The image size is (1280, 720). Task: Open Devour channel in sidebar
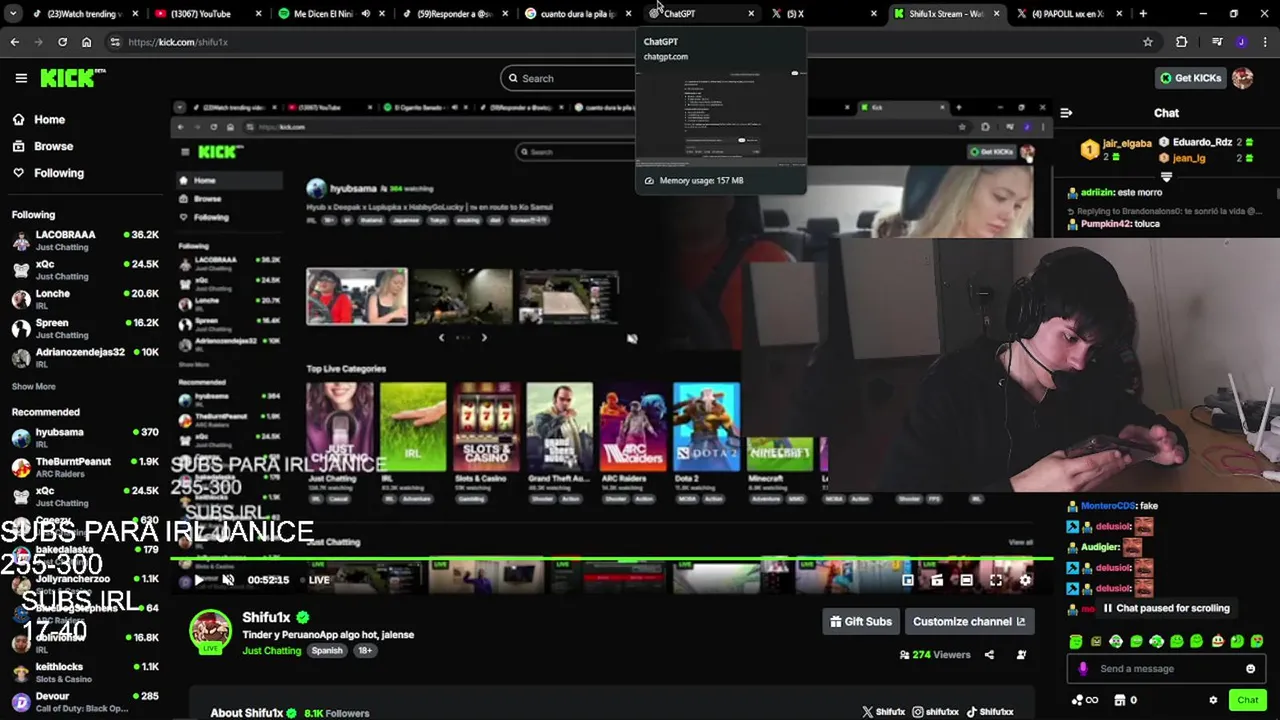pyautogui.click(x=85, y=702)
